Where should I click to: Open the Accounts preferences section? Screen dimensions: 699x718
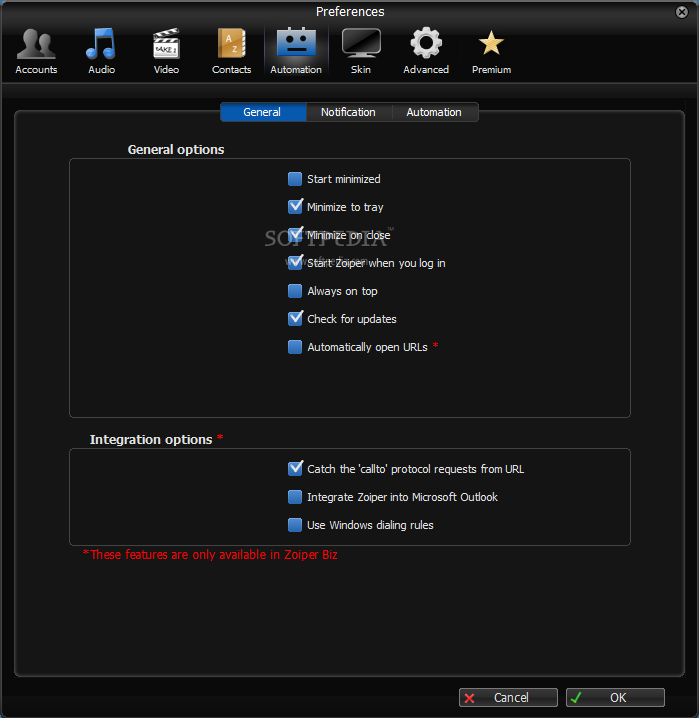coord(36,51)
